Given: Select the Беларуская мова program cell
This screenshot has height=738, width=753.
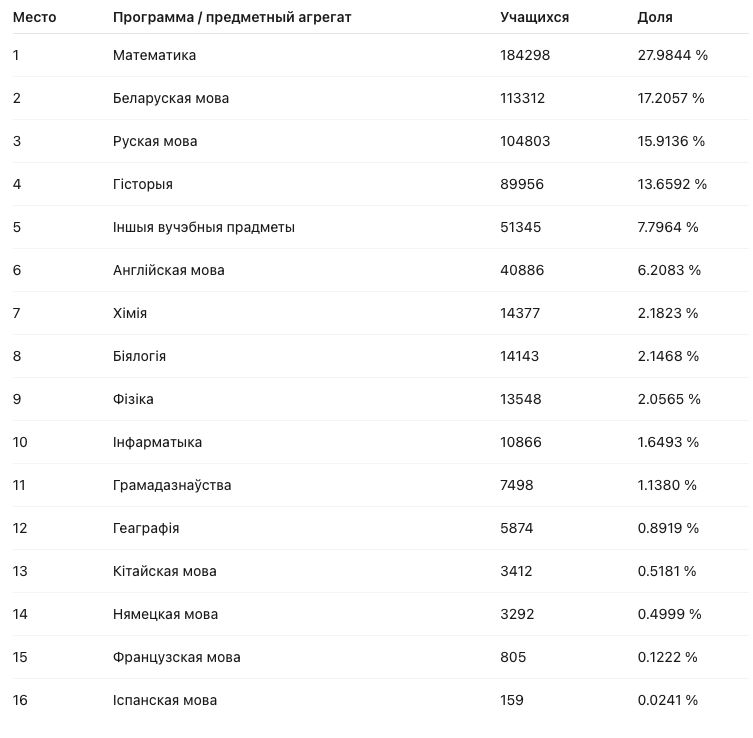Looking at the screenshot, I should pos(171,98).
